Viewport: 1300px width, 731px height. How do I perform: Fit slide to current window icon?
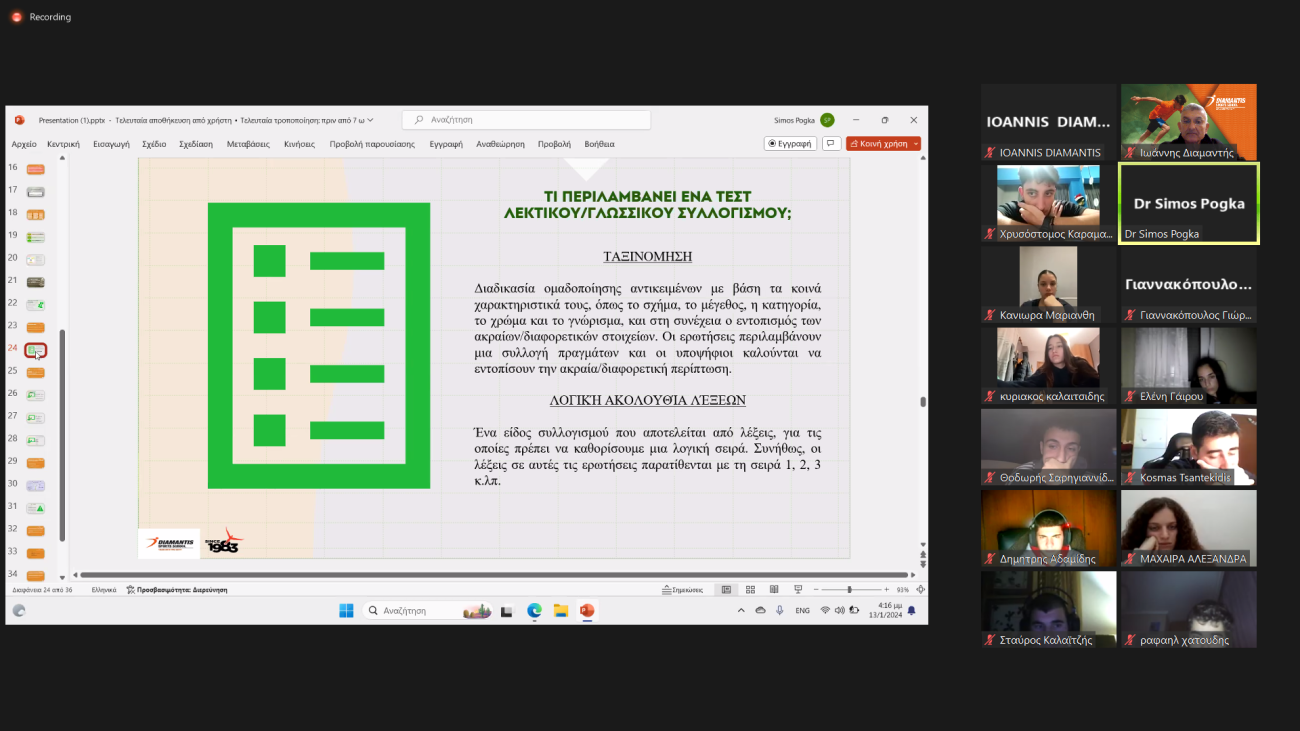click(x=919, y=590)
